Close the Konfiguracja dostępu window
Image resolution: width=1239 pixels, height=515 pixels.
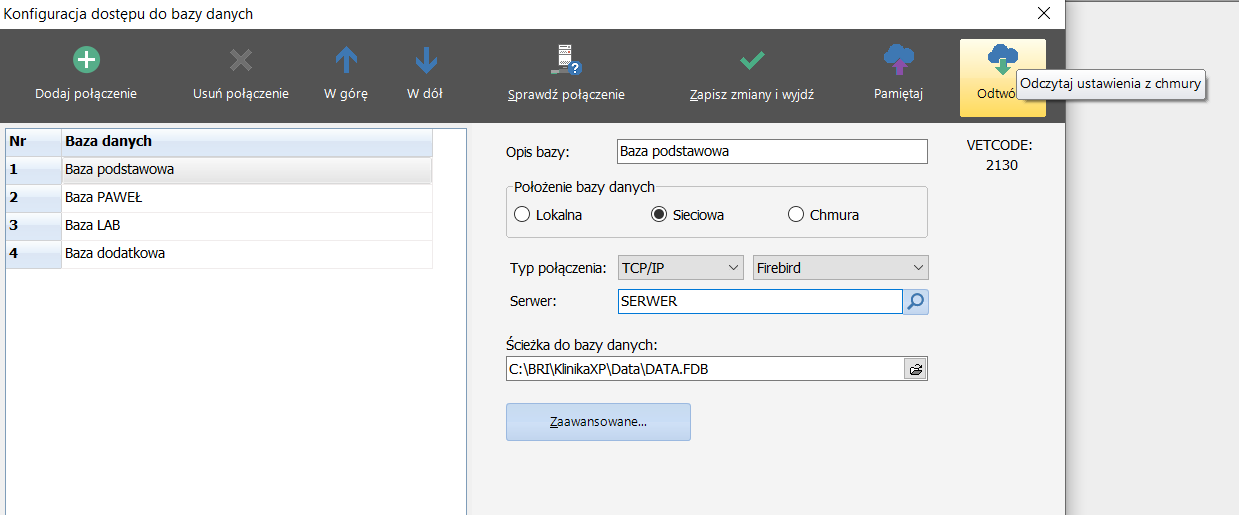click(1043, 14)
